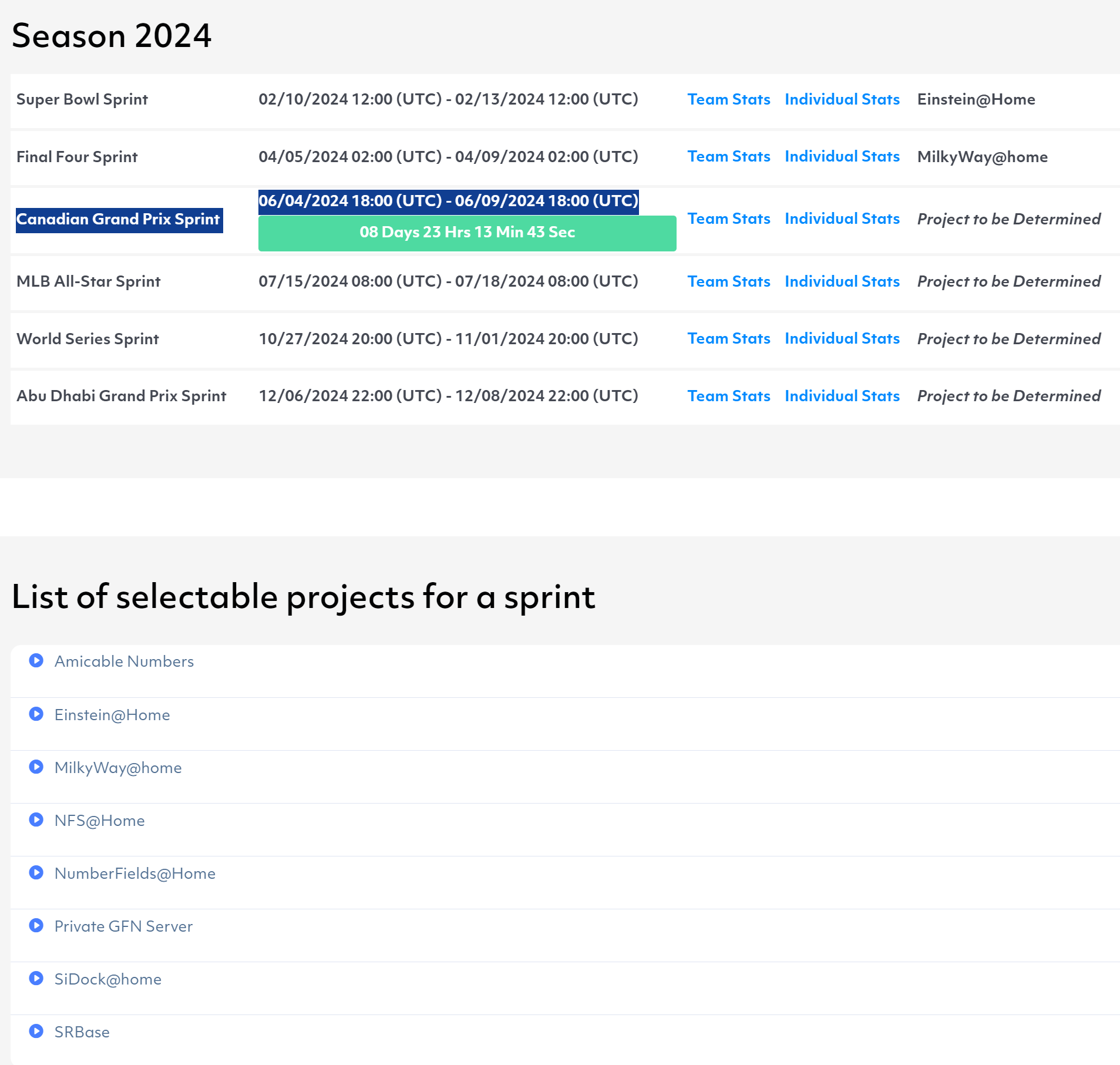Expand the Amicable Numbers arrow icon
Viewport: 1120px width, 1065px height.
tap(36, 661)
